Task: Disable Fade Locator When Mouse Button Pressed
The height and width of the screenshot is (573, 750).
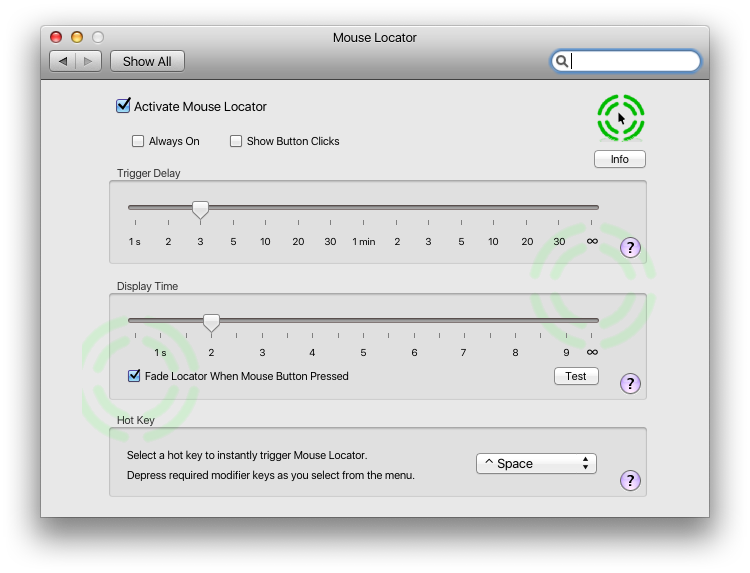Action: [134, 376]
